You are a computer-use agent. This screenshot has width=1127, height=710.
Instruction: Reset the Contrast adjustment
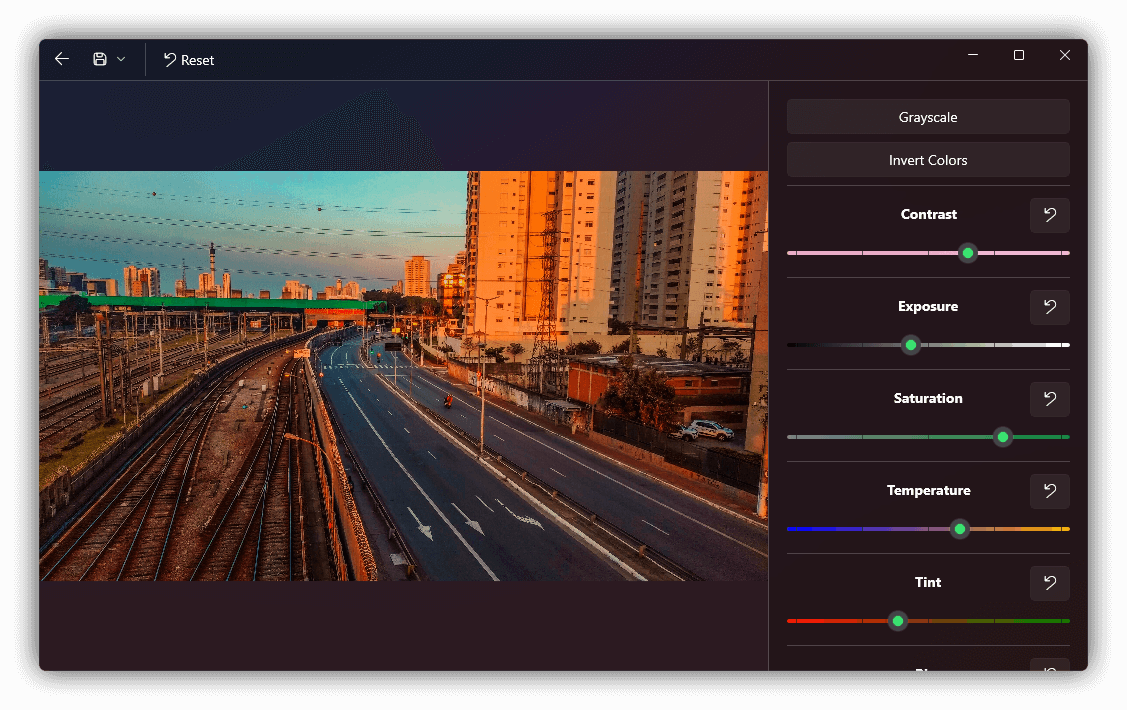pos(1049,215)
